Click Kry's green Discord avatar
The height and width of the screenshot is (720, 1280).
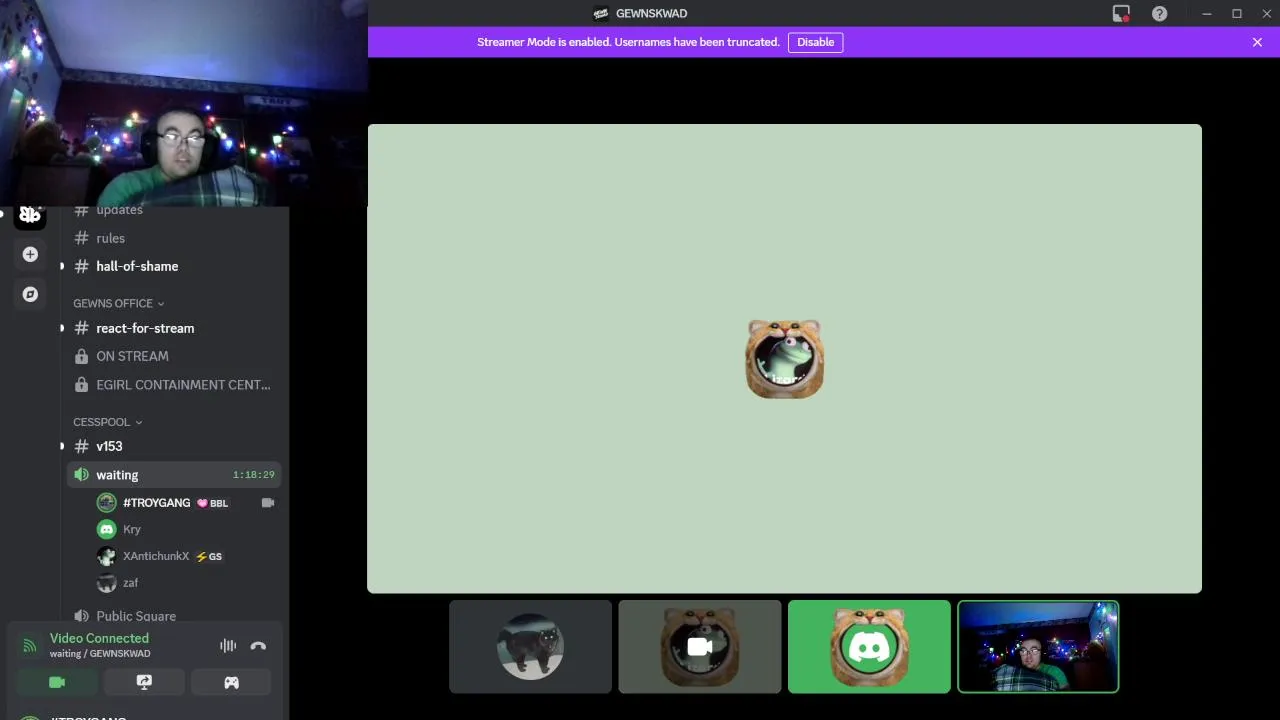tap(106, 529)
